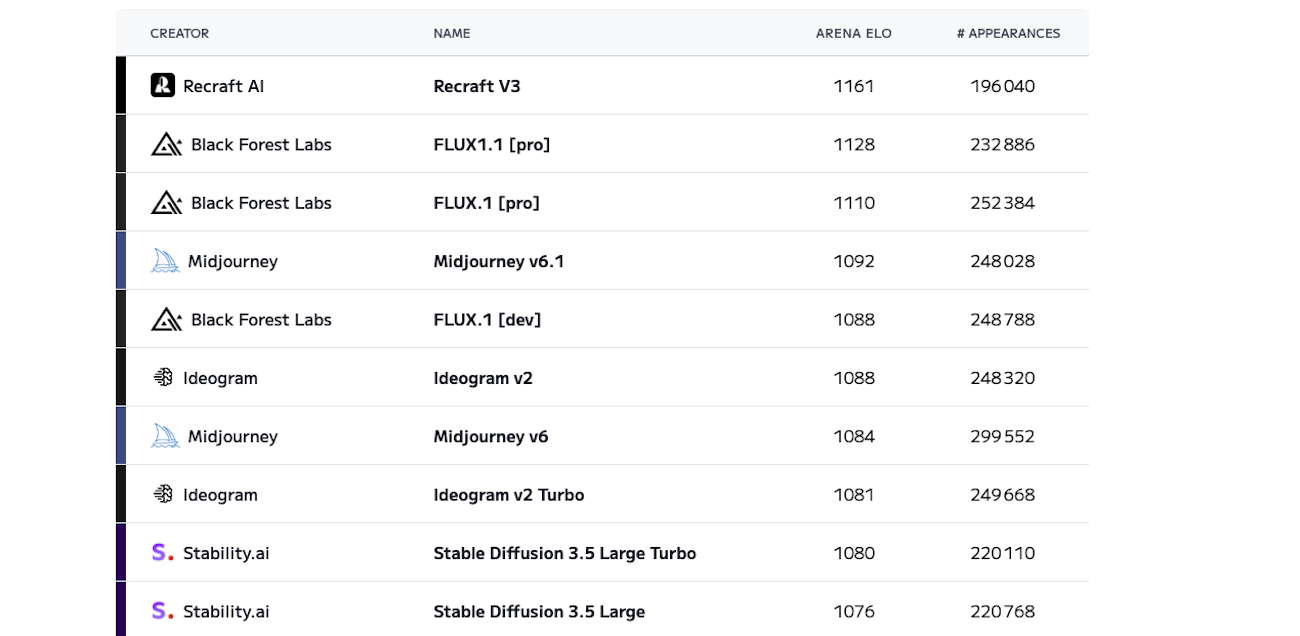The width and height of the screenshot is (1300, 636).
Task: Click purple color bar of Stable Diffusion 3.5 Large
Action: [121, 610]
